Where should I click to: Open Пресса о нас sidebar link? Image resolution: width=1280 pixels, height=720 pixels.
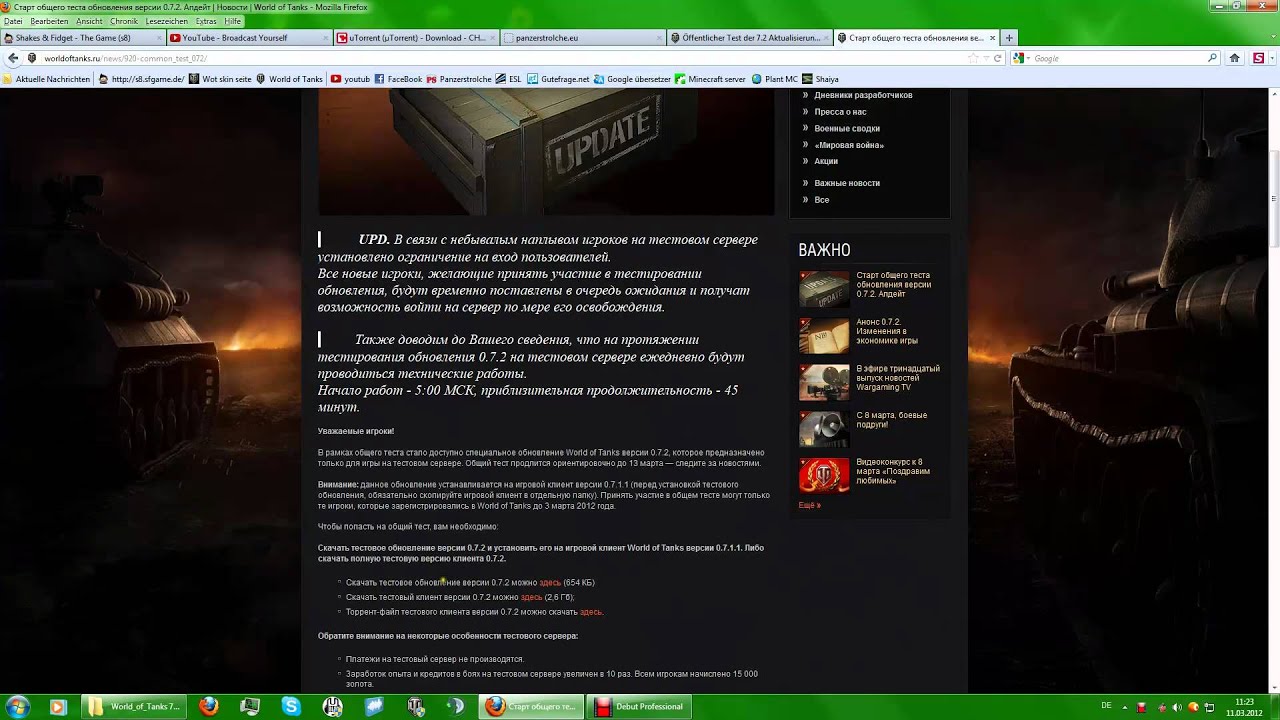[840, 112]
